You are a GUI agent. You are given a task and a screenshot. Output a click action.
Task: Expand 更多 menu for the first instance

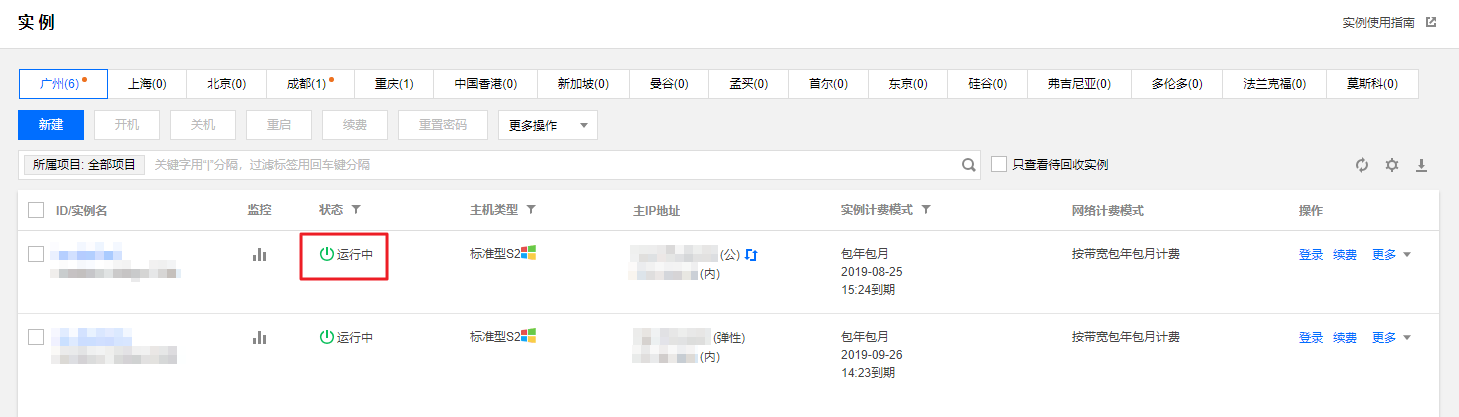tap(1391, 254)
